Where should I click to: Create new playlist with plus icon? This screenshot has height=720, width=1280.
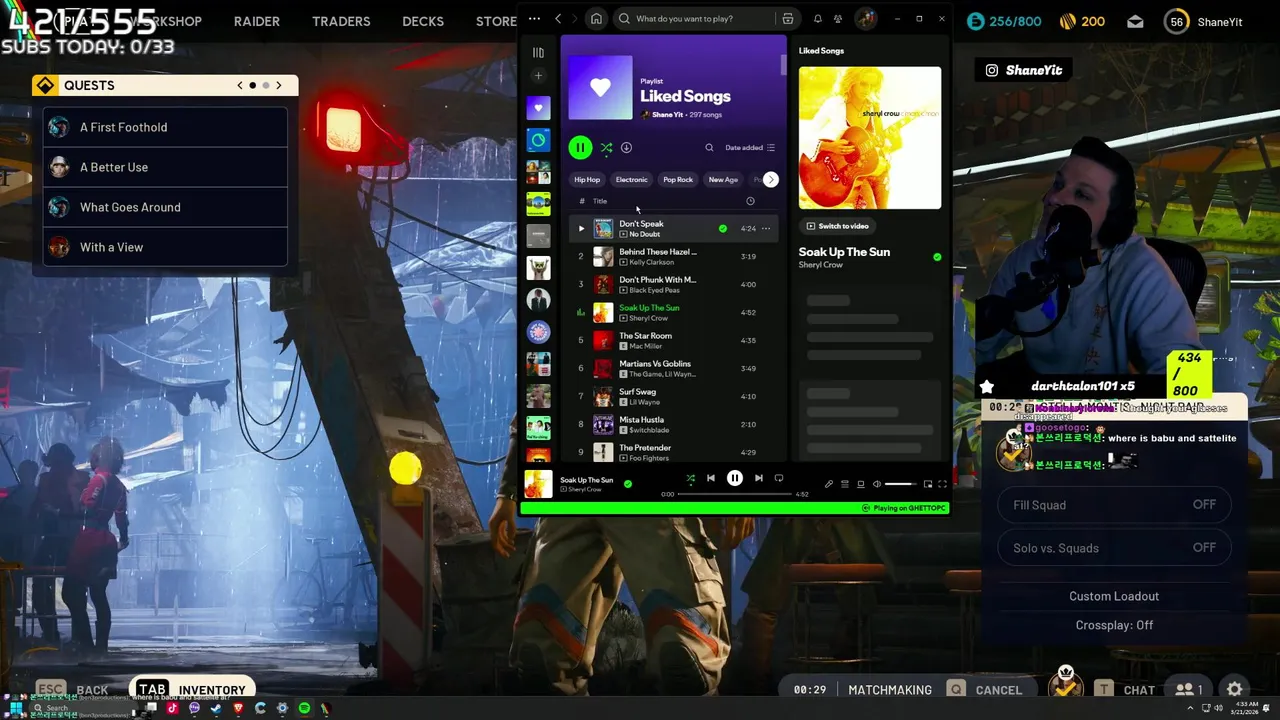click(538, 76)
